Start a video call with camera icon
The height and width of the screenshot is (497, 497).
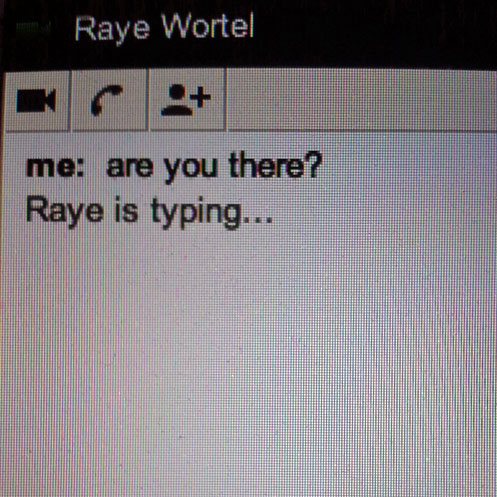36,100
